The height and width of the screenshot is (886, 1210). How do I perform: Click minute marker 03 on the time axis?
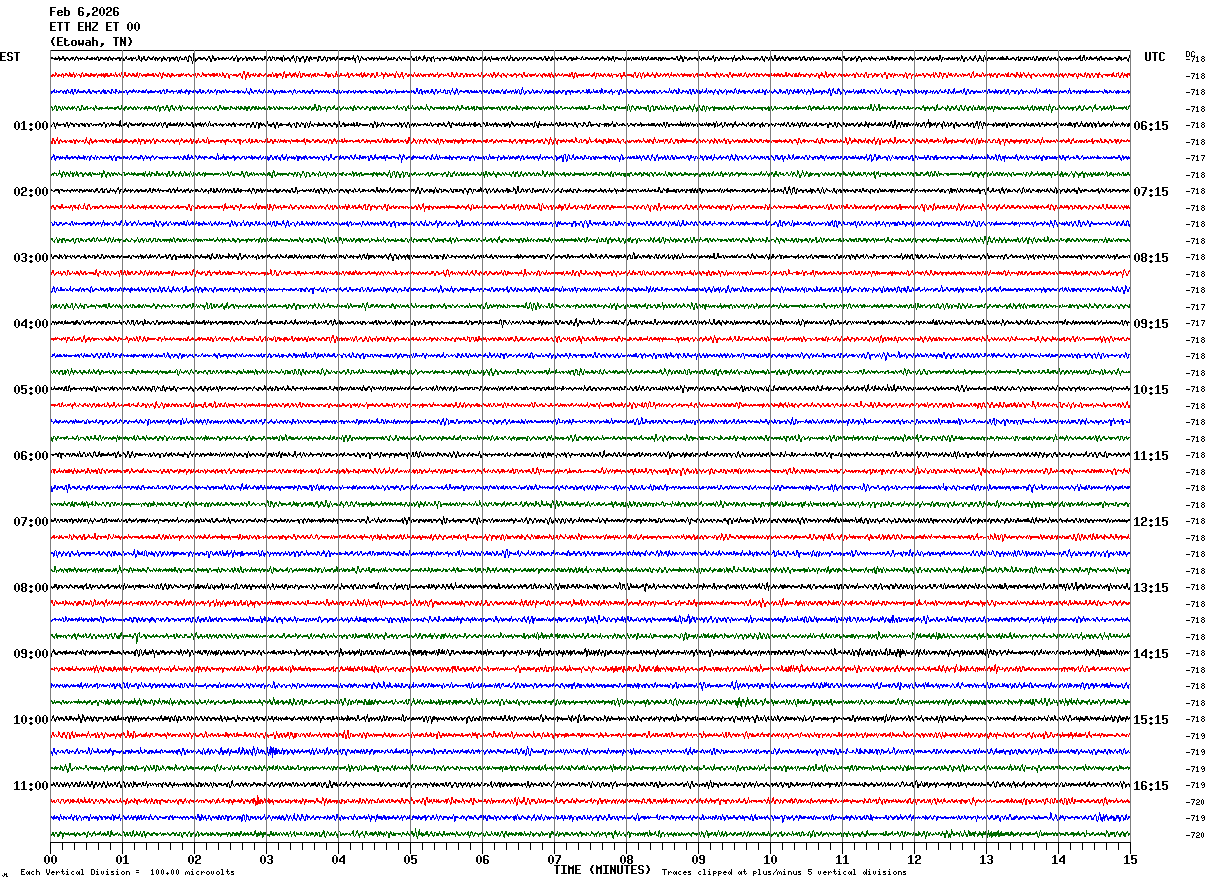tap(266, 859)
